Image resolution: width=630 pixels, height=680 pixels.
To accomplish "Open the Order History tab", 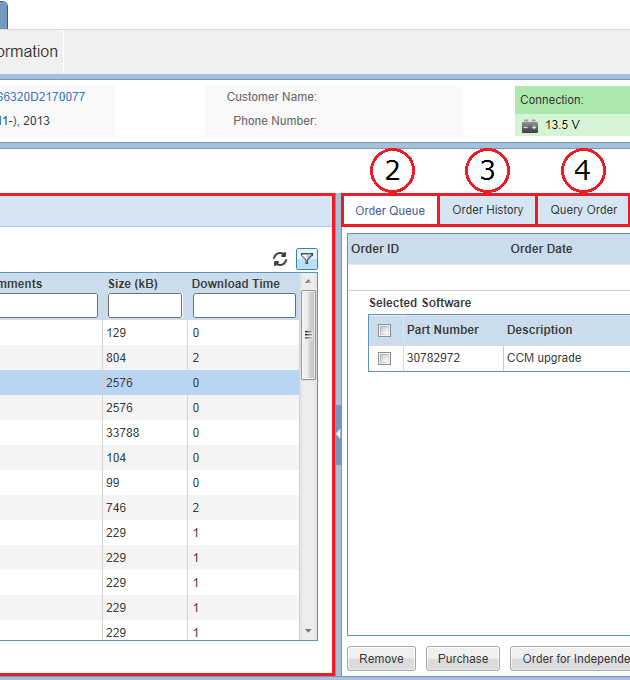I will coord(488,210).
